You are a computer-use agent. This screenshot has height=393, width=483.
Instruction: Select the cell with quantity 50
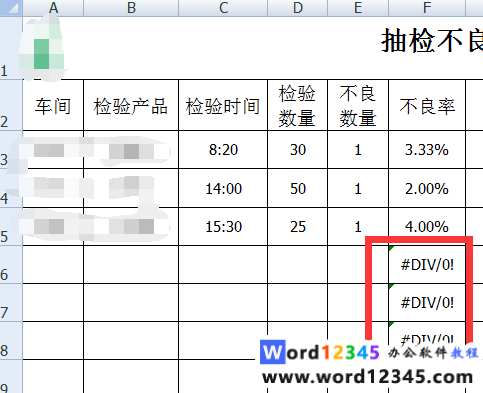click(298, 188)
